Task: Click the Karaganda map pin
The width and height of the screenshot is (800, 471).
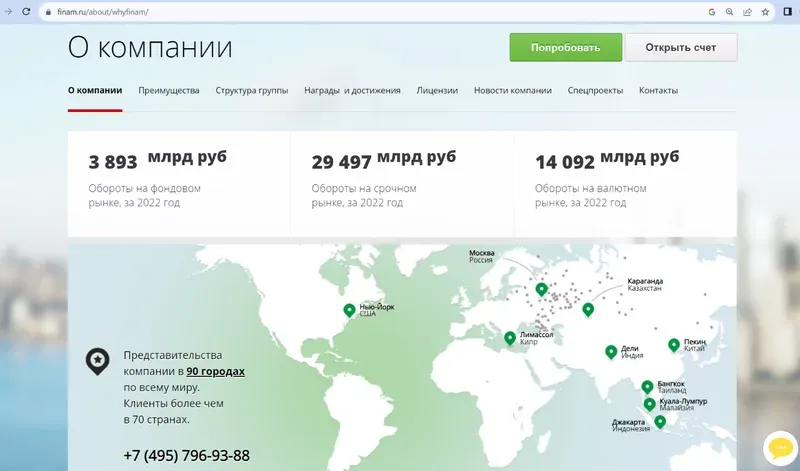Action: click(x=588, y=310)
